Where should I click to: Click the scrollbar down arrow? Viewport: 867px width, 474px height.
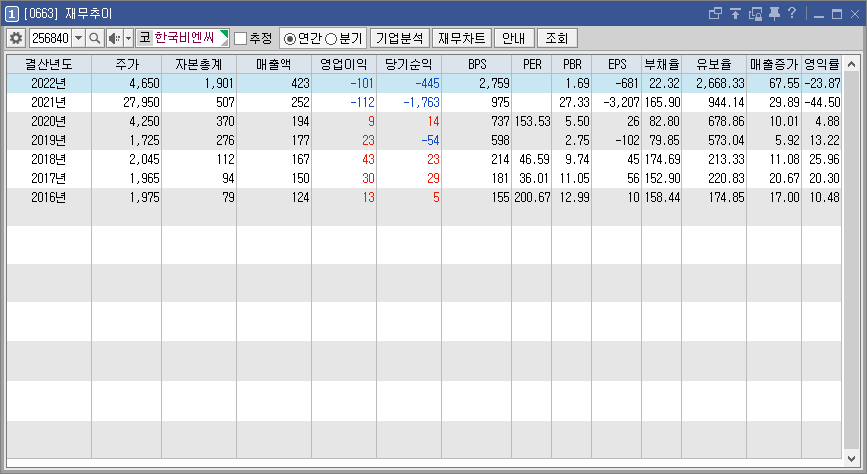[852, 459]
